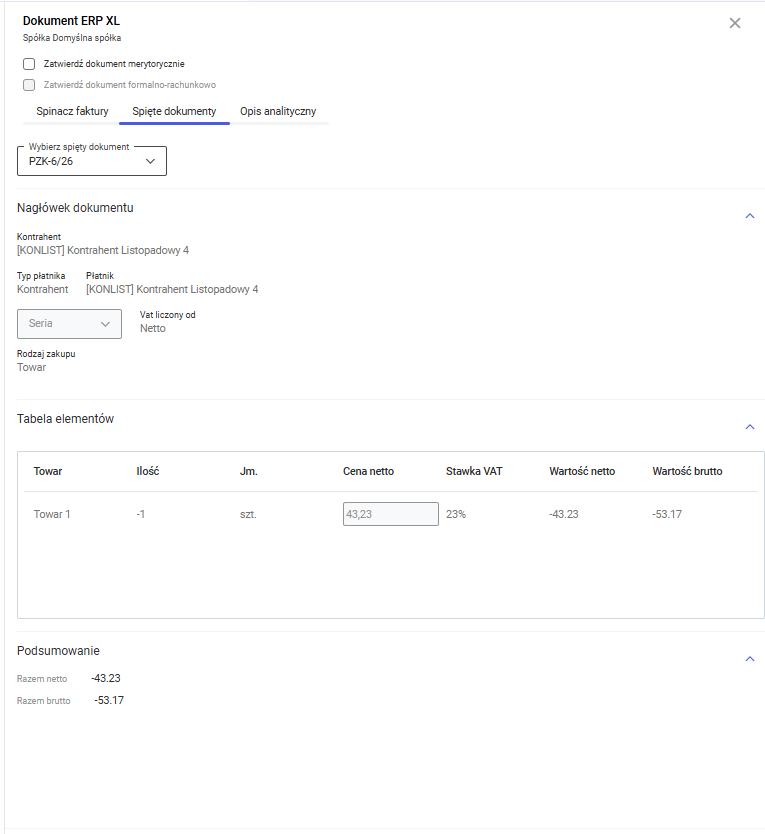Viewport: 765px width, 834px height.
Task: Expand the Seria dropdown
Action: [70, 324]
